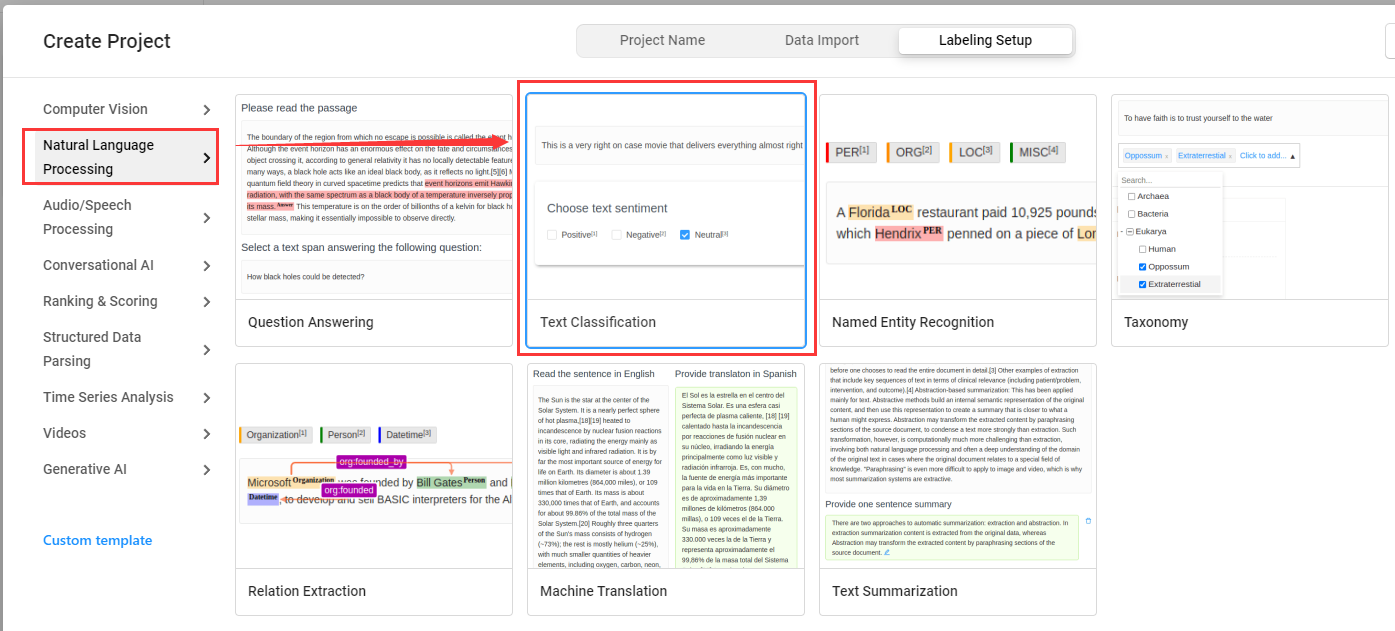Remove the Oppossum tag chip
The image size is (1395, 631).
(x=1167, y=156)
